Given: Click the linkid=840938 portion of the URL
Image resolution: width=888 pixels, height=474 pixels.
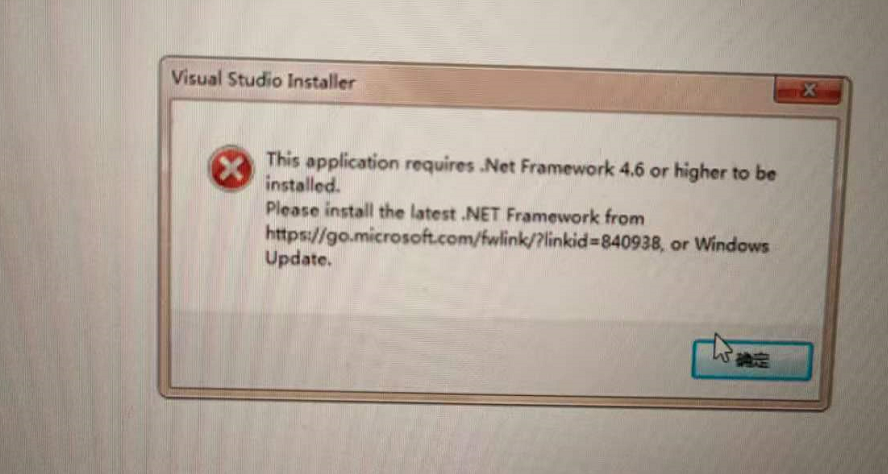Looking at the screenshot, I should [598, 242].
